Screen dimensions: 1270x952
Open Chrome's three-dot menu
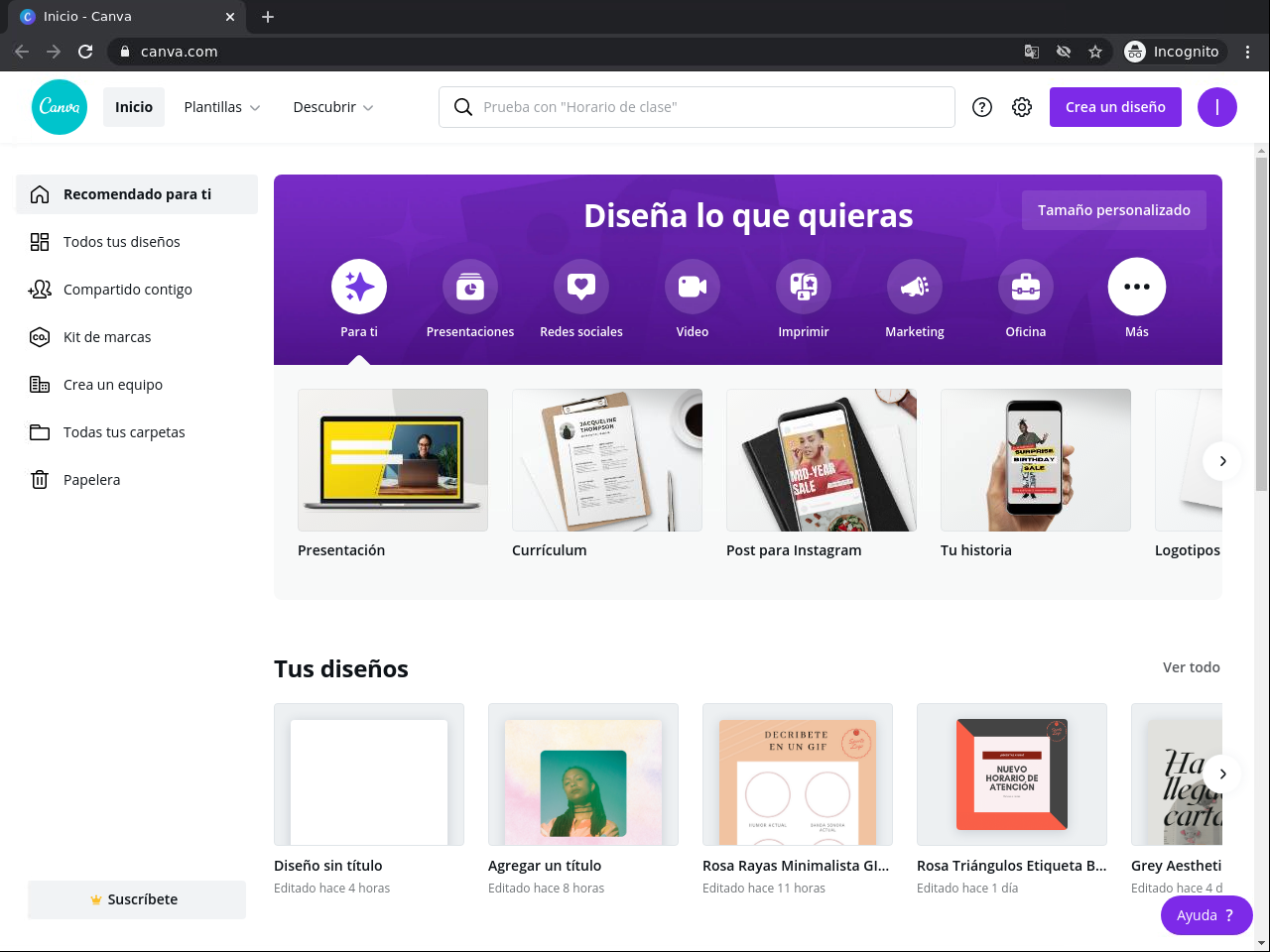coord(1248,52)
